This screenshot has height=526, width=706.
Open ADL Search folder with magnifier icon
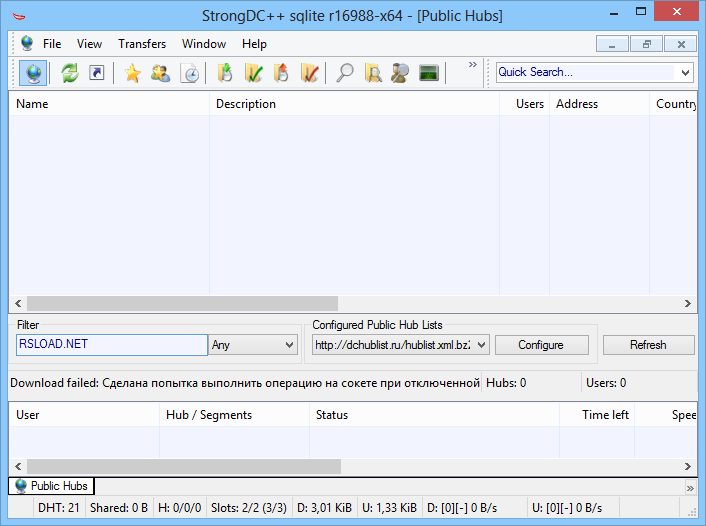[373, 73]
